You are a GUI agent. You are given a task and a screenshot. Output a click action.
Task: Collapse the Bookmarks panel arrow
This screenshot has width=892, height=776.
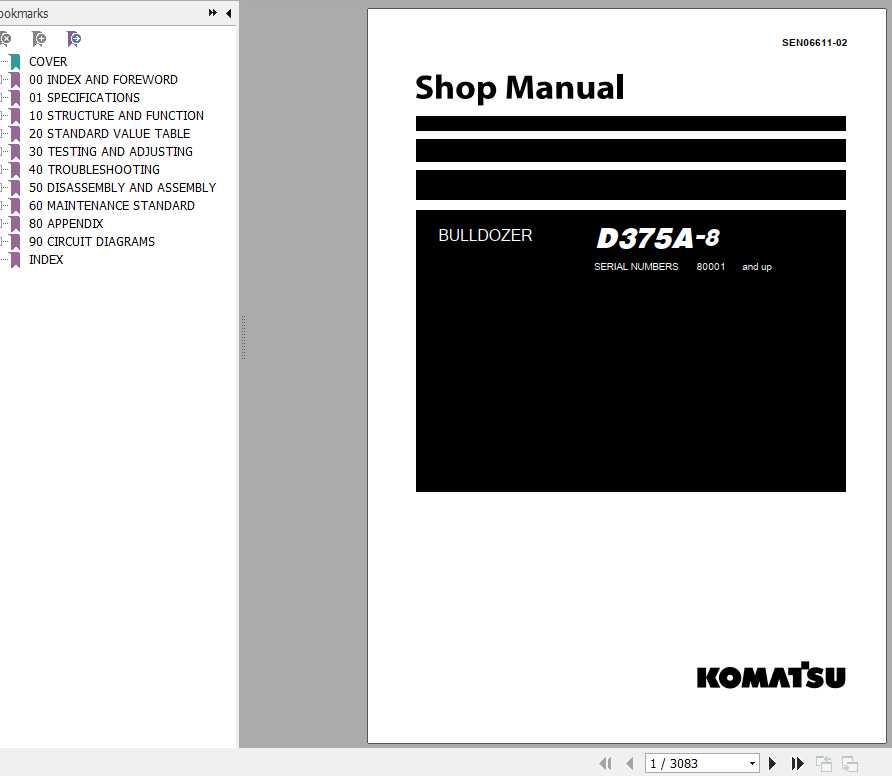click(x=228, y=13)
